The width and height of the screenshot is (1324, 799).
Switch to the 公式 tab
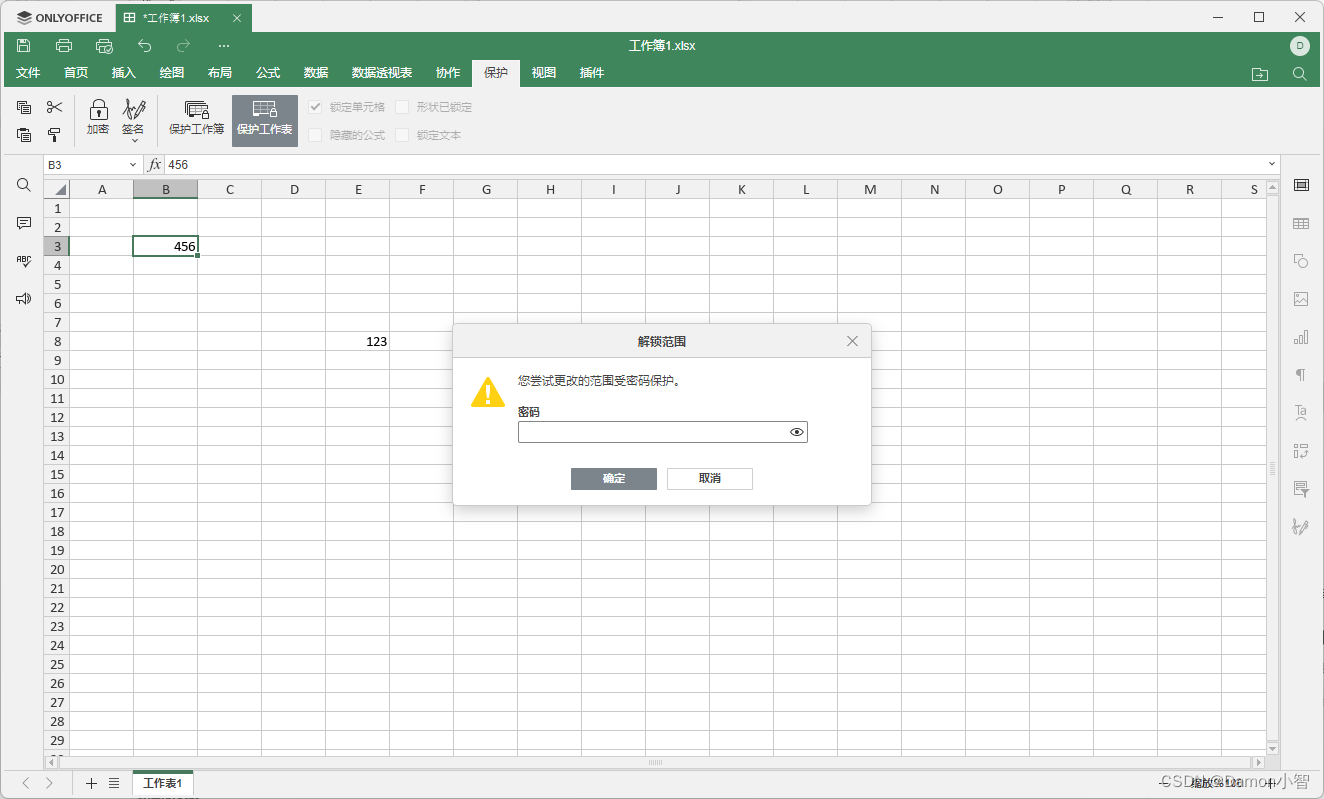pyautogui.click(x=268, y=73)
